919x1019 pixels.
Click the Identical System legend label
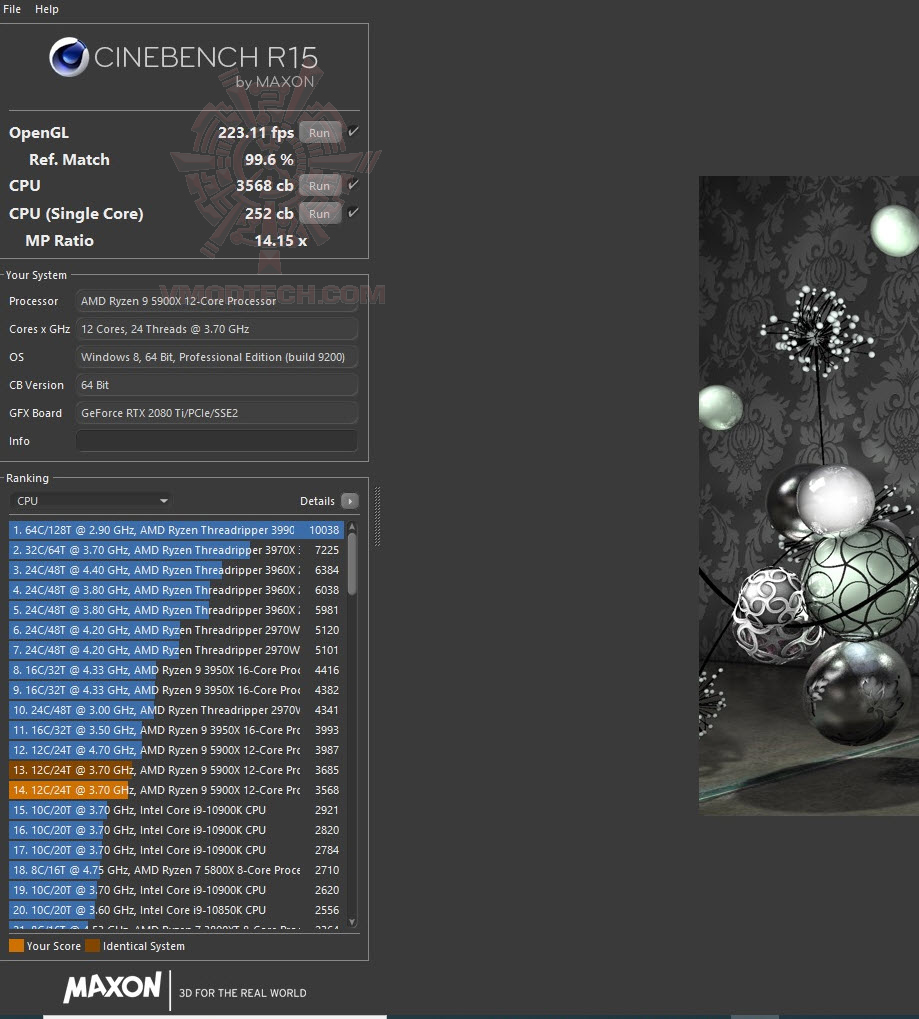click(x=144, y=946)
